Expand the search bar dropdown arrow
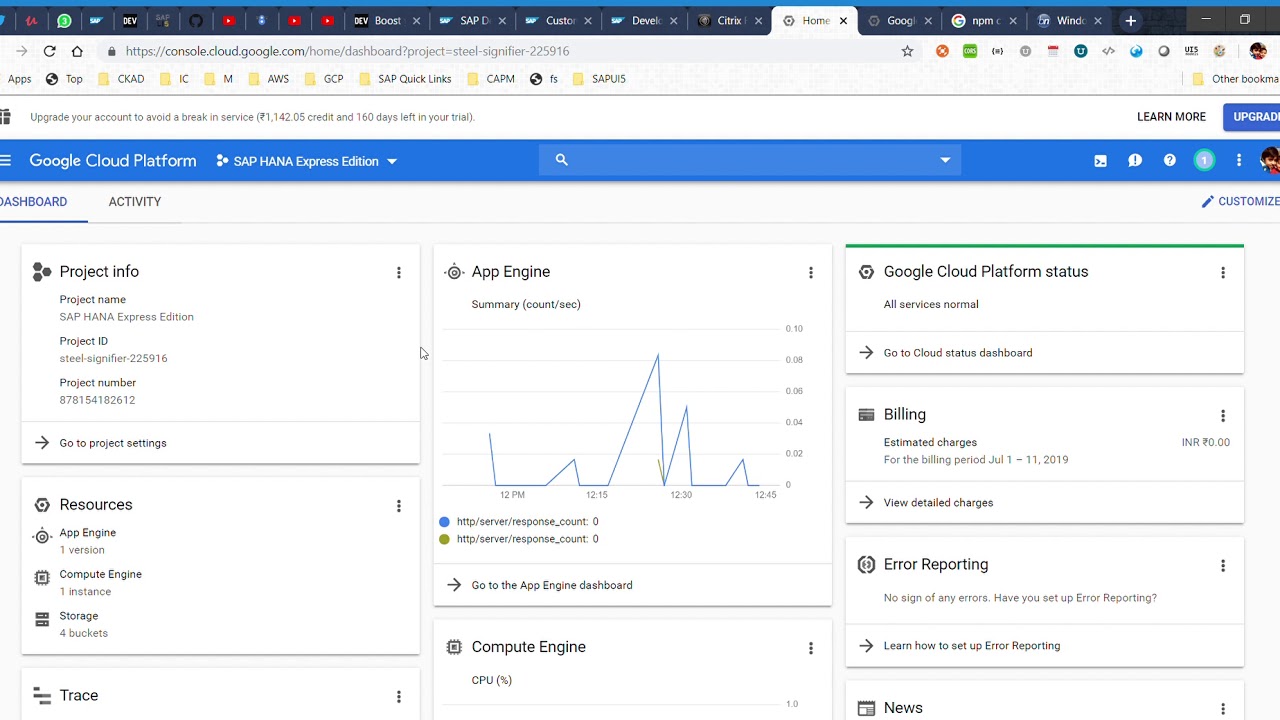 [945, 160]
